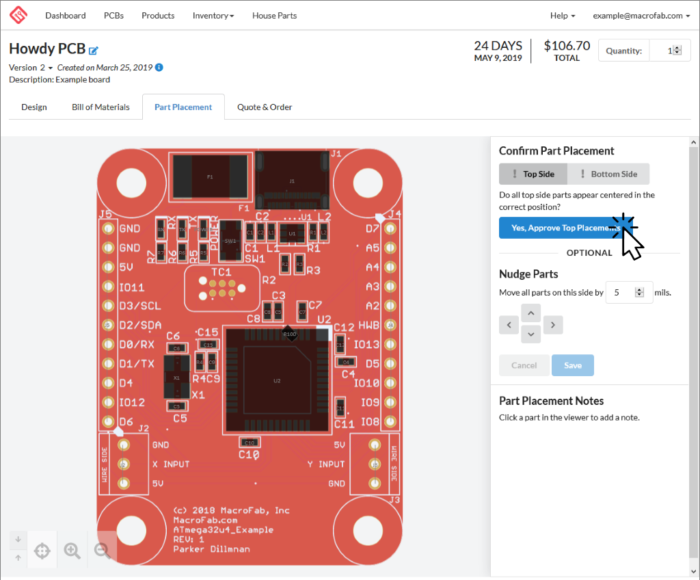Click the recenter crosshair icon in the viewer
This screenshot has width=700, height=580.
[42, 550]
